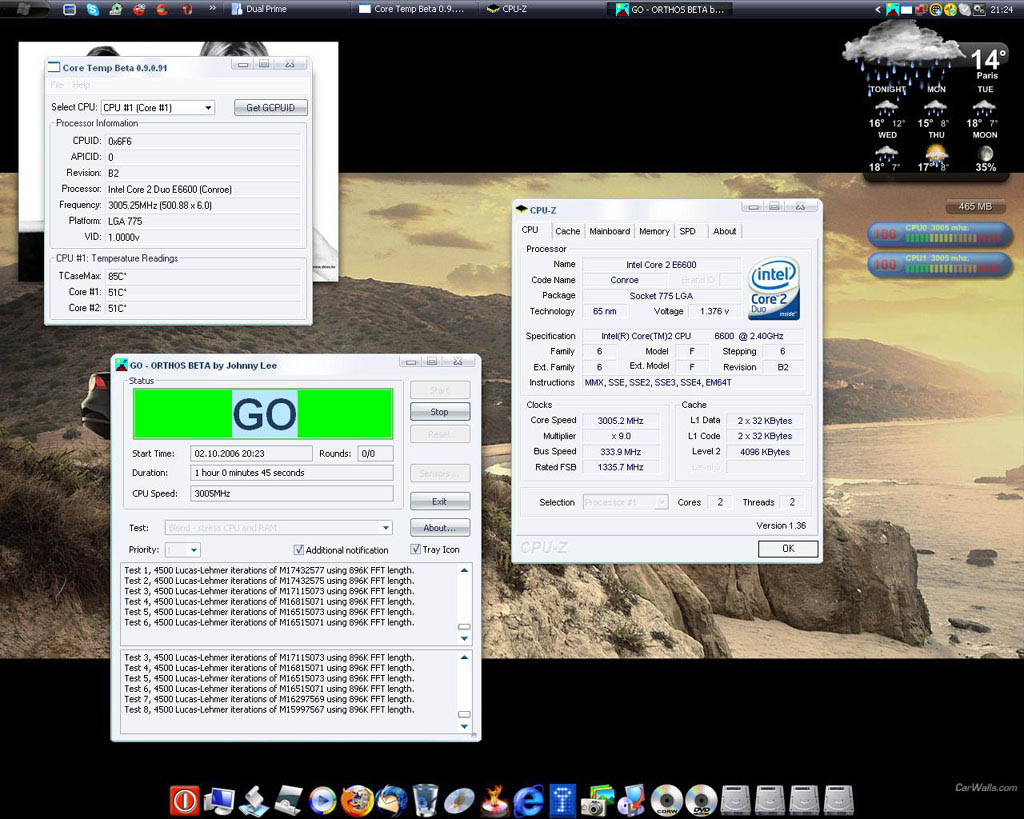The width and height of the screenshot is (1024, 819).
Task: Click the About... button in ORTHOS
Action: (440, 528)
